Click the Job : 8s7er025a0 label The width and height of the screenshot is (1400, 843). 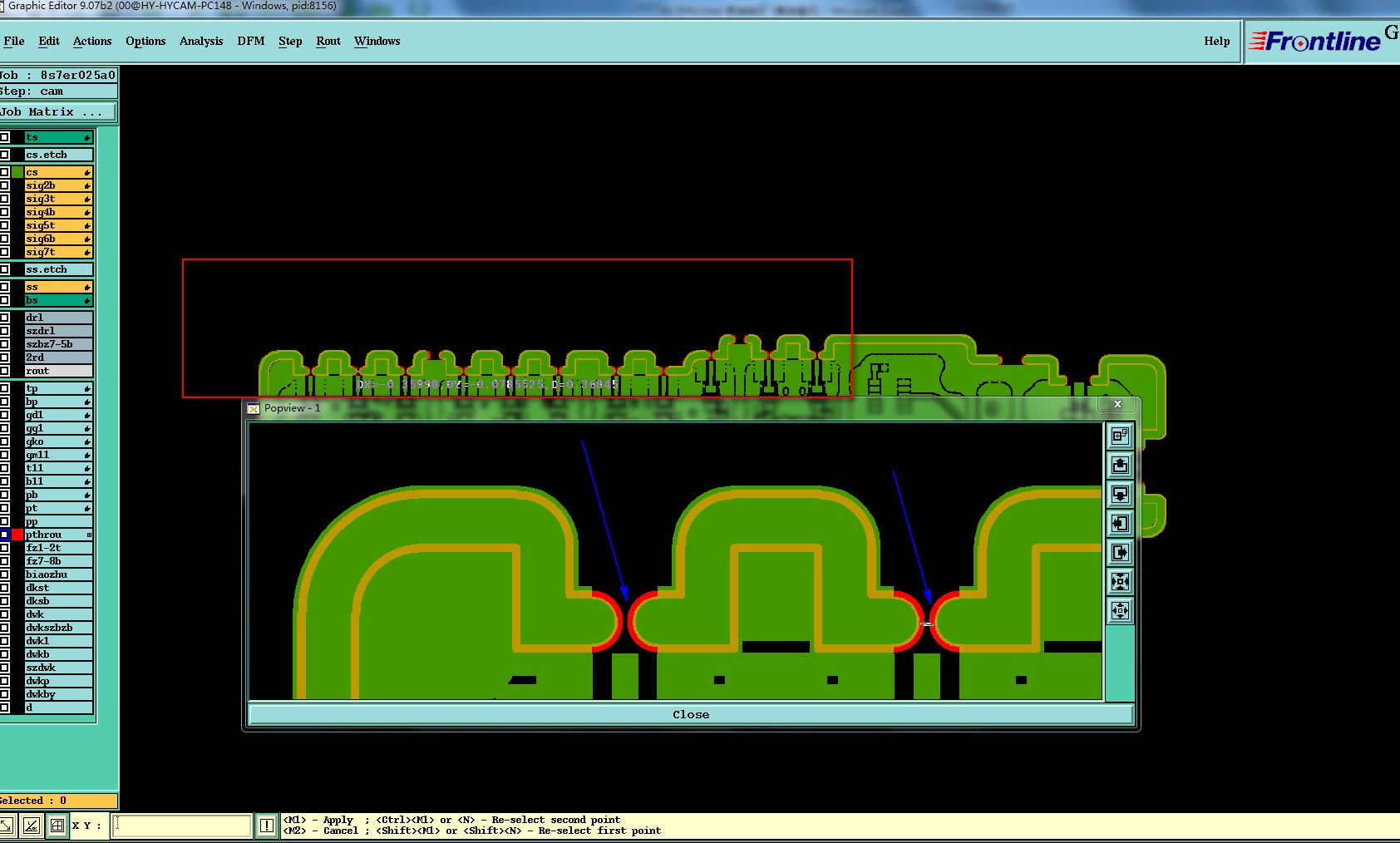coord(58,75)
